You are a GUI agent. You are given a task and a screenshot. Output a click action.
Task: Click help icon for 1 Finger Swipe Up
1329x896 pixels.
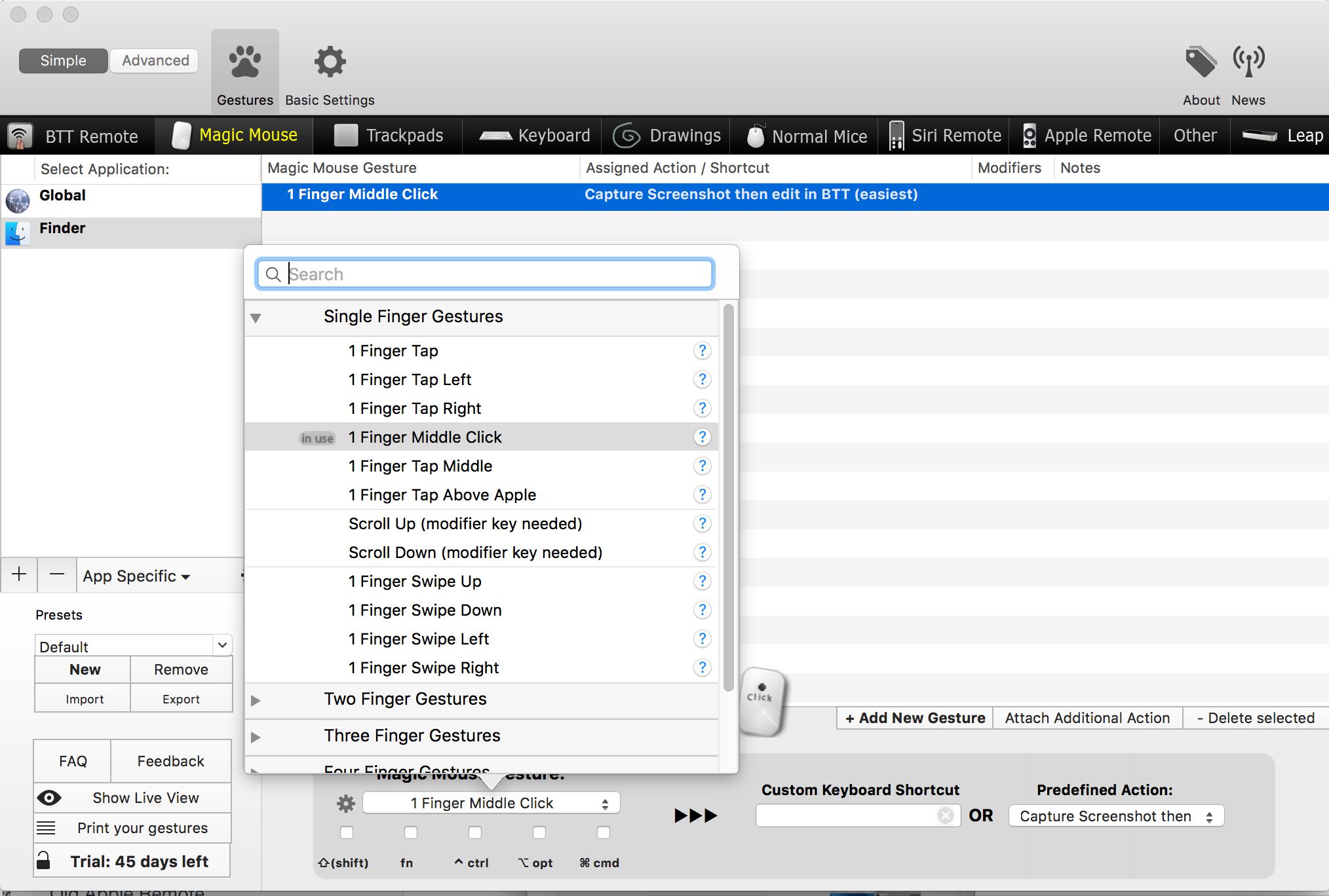(x=702, y=581)
